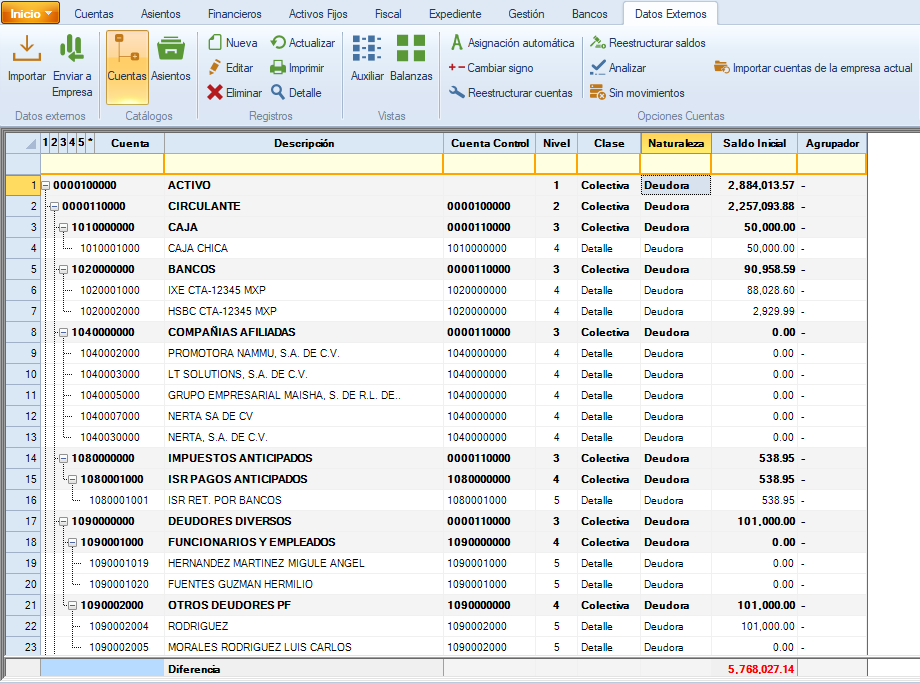Click the Imprimir printer icon
Image resolution: width=920 pixels, height=683 pixels.
pos(278,67)
